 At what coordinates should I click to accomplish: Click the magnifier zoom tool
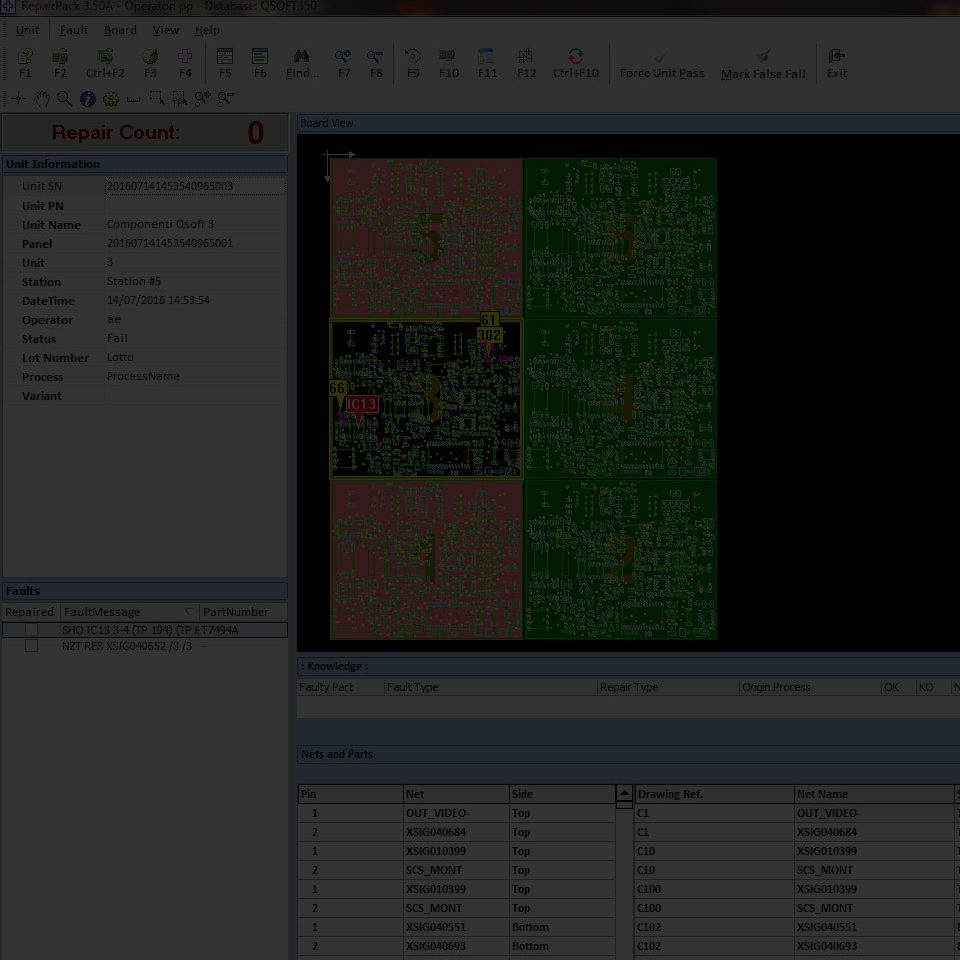tap(64, 99)
